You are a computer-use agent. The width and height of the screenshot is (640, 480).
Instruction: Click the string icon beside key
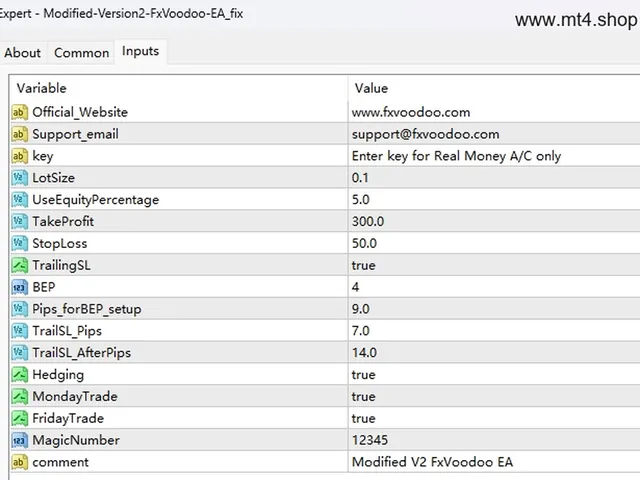click(x=20, y=156)
